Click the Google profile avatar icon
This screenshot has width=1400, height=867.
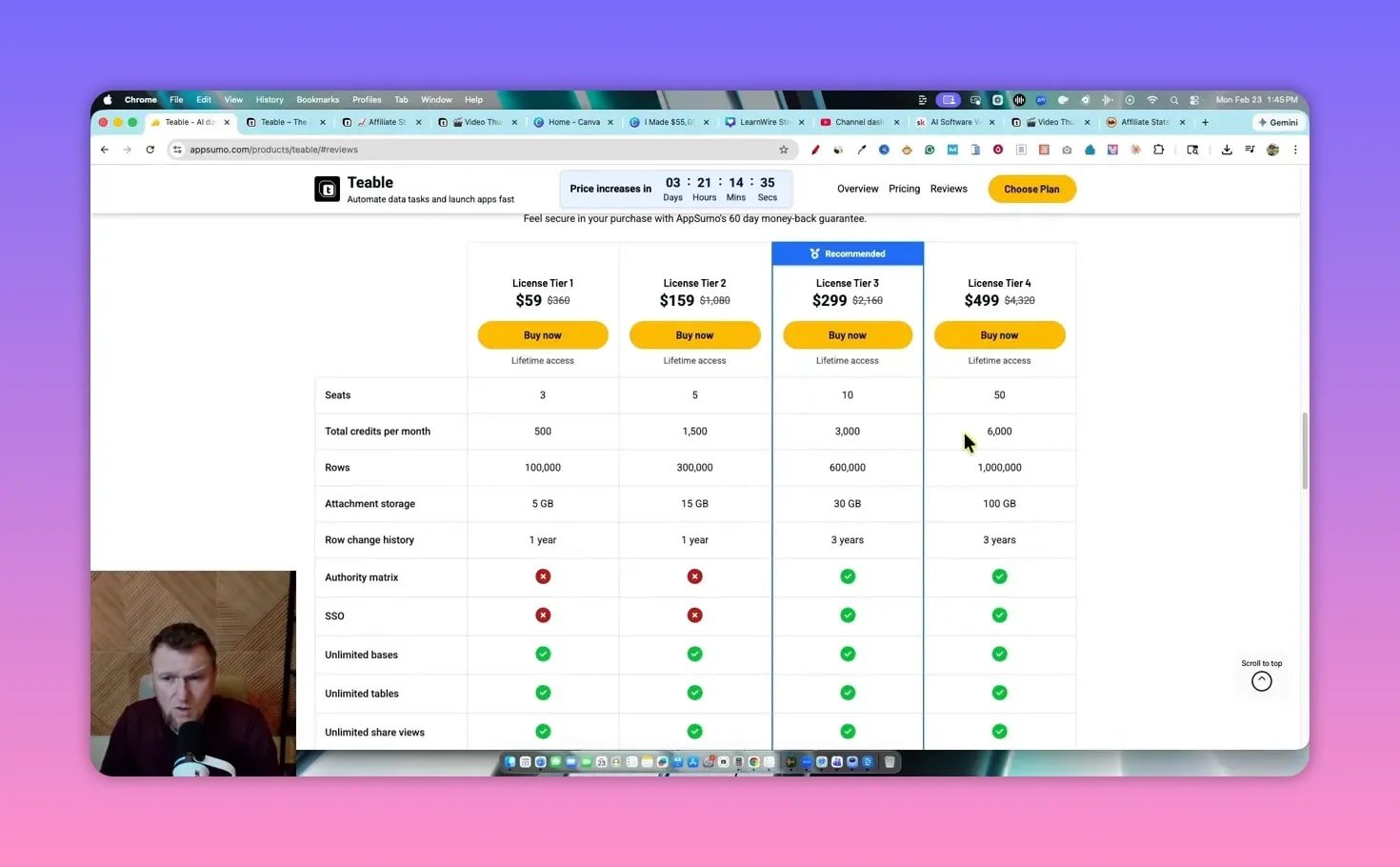tap(1272, 150)
